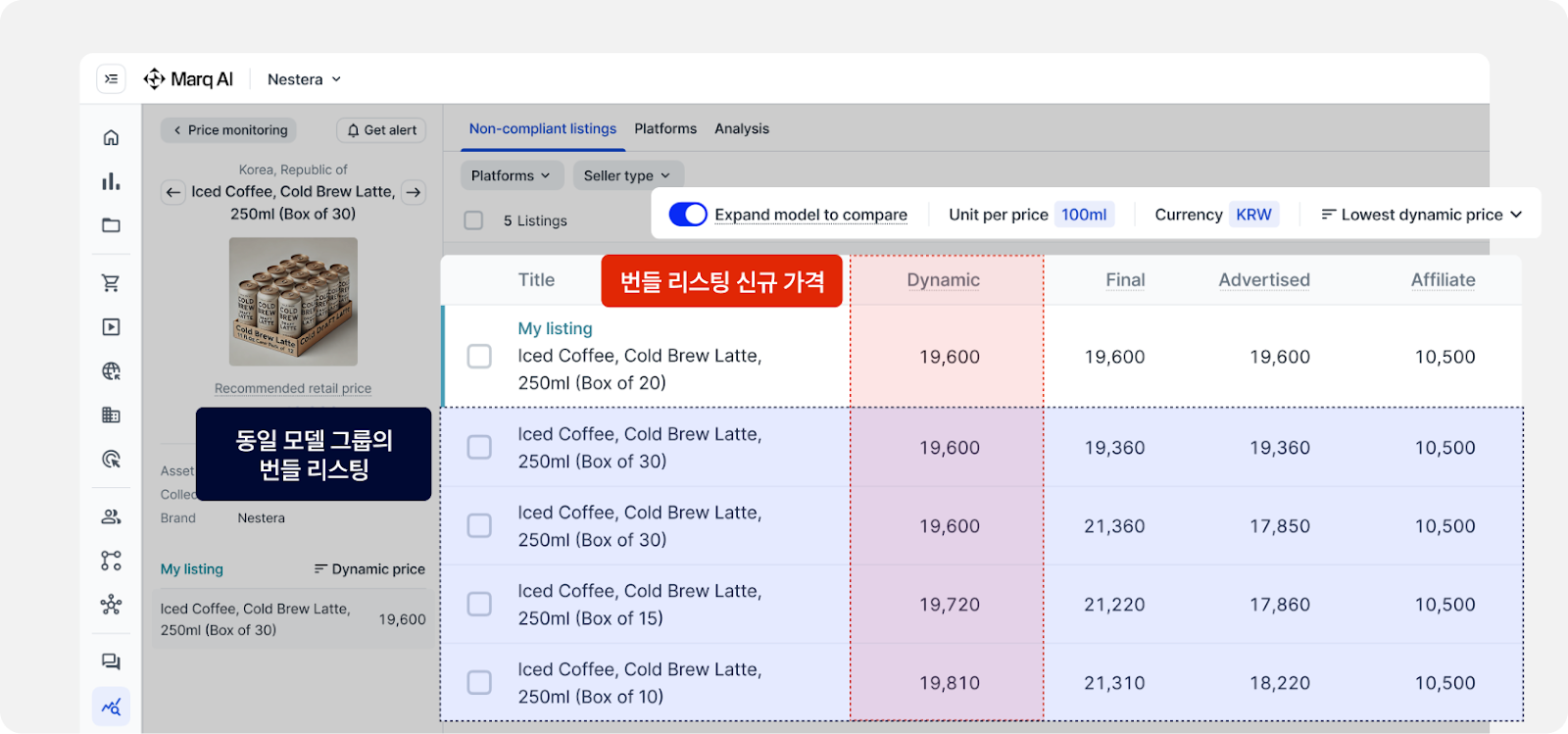Viewport: 1568px width, 734px height.
Task: Open the network hub icon
Action: 111,605
